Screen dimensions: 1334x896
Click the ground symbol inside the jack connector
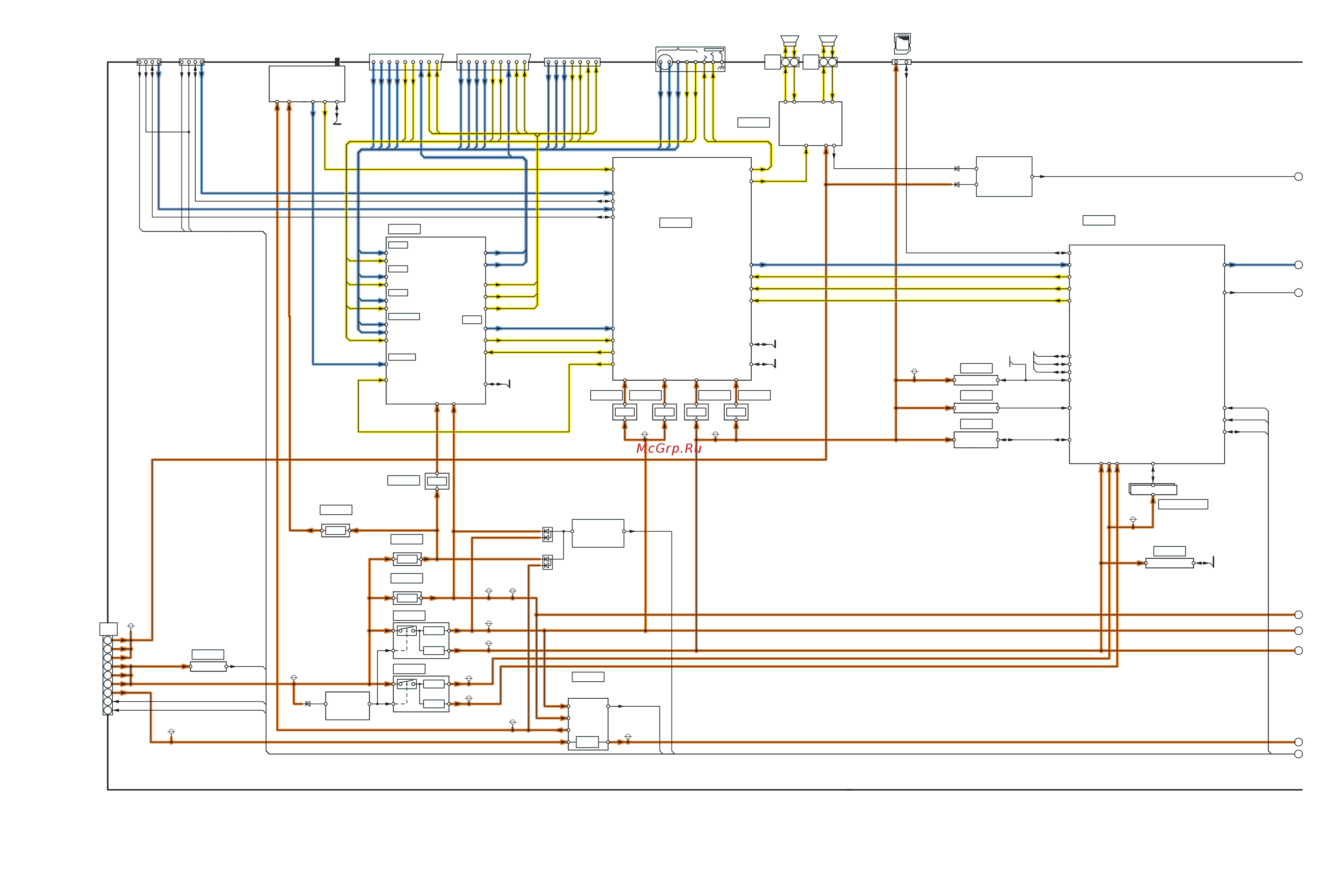[721, 68]
